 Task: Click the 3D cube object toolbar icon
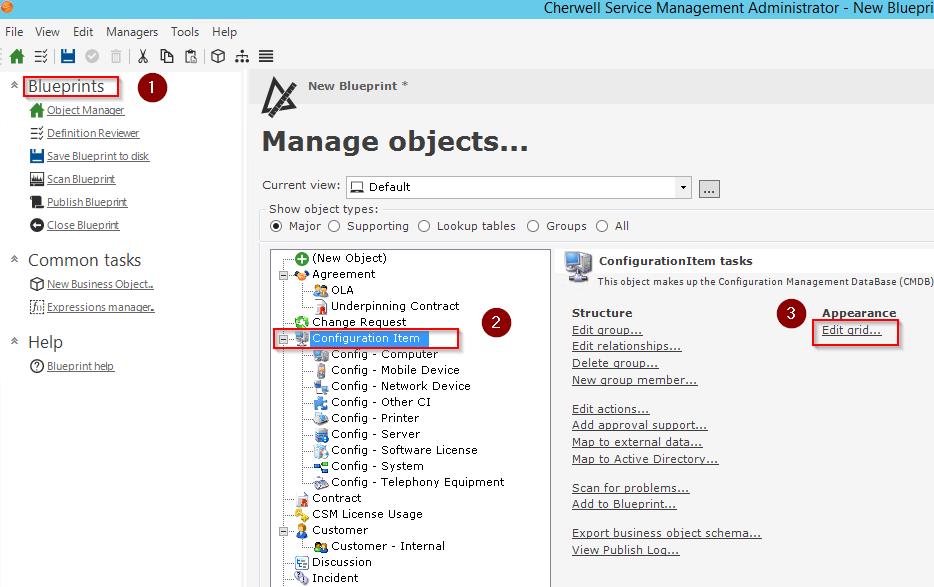pyautogui.click(x=217, y=56)
